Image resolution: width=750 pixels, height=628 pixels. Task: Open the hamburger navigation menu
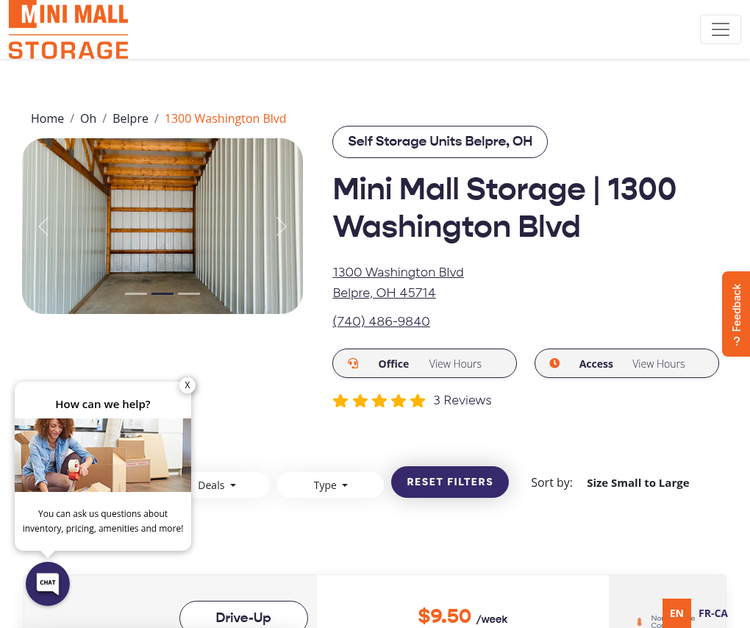click(x=720, y=30)
